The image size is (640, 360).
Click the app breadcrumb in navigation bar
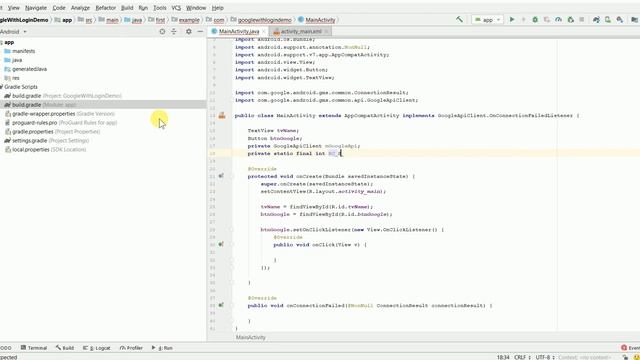pos(63,20)
